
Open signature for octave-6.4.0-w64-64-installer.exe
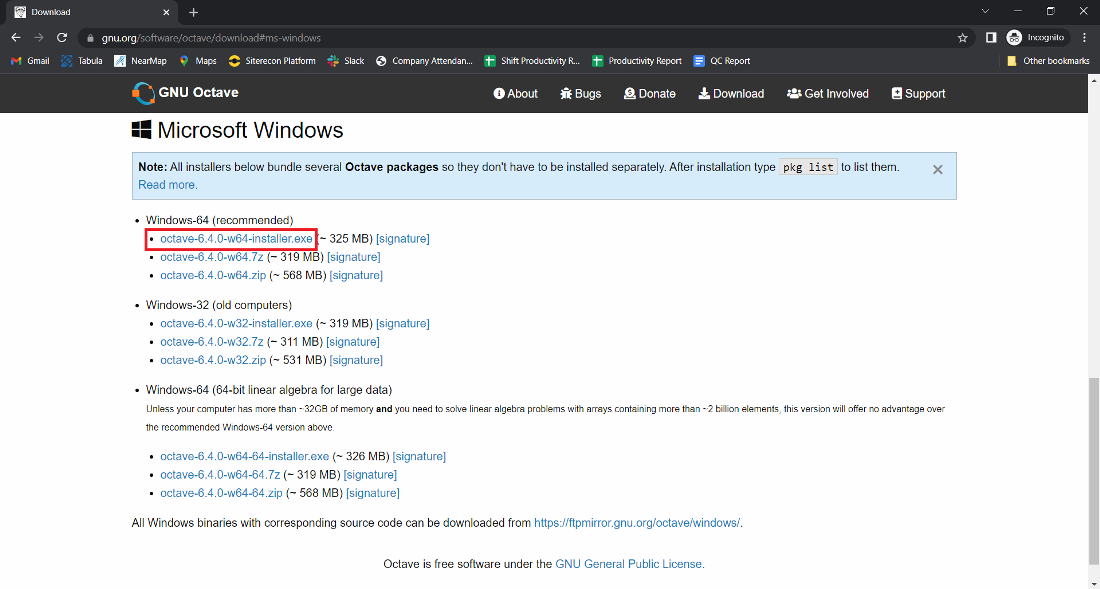coord(420,456)
